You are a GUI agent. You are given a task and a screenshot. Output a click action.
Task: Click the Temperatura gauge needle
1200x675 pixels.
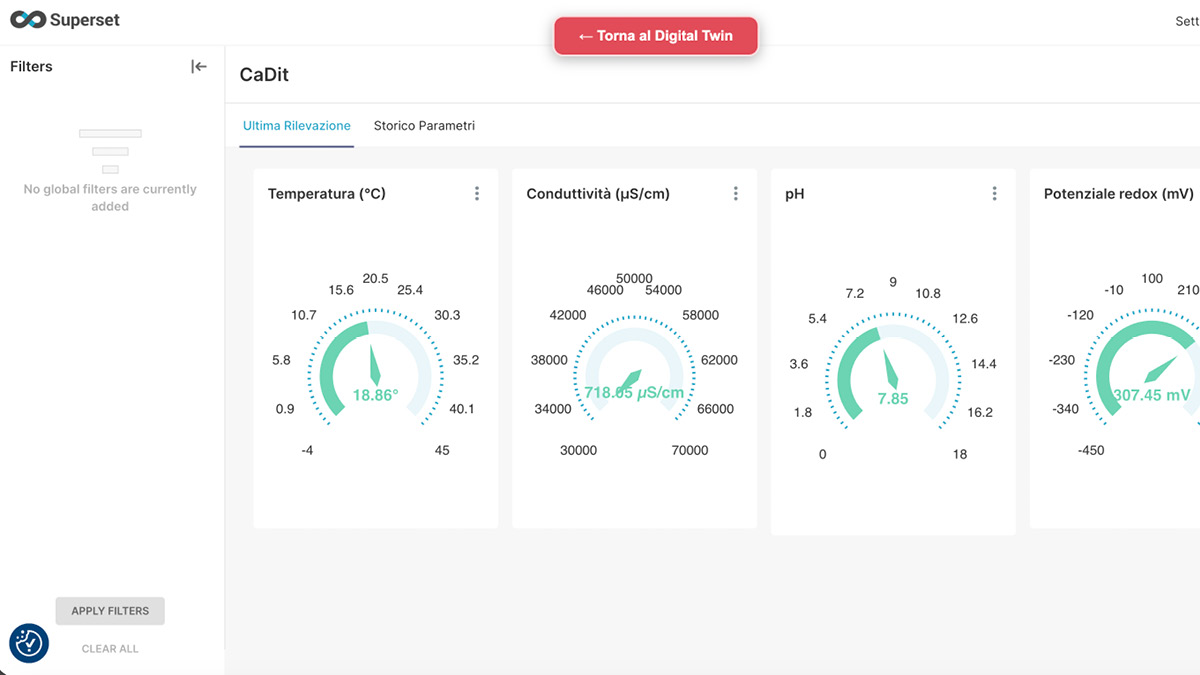(x=374, y=364)
